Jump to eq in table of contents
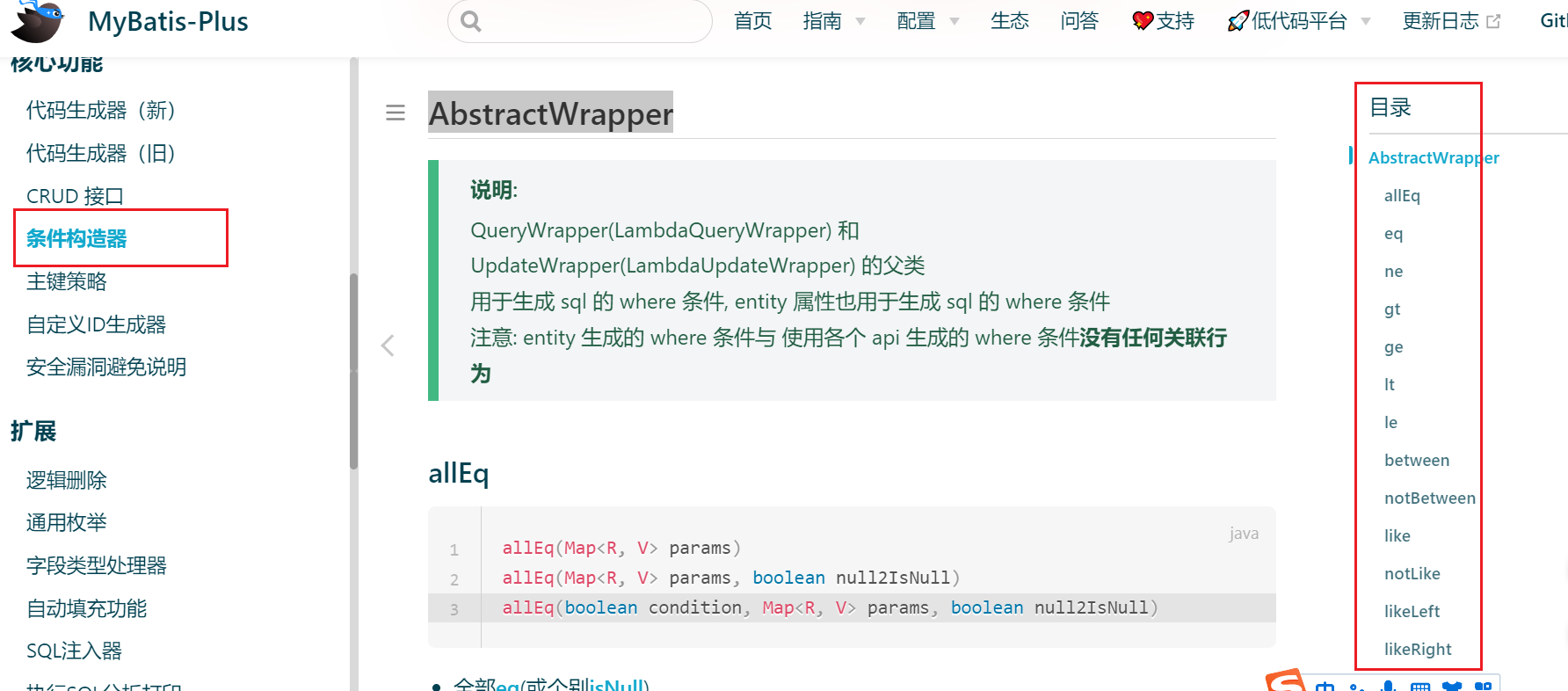This screenshot has width=1568, height=691. tap(1394, 233)
